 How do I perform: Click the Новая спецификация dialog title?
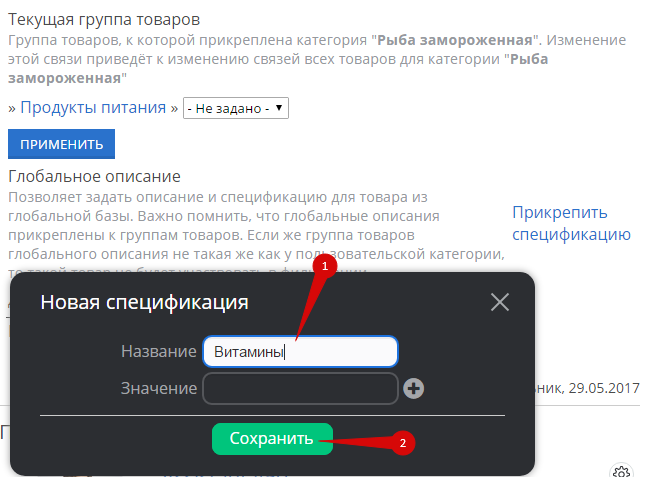(144, 302)
